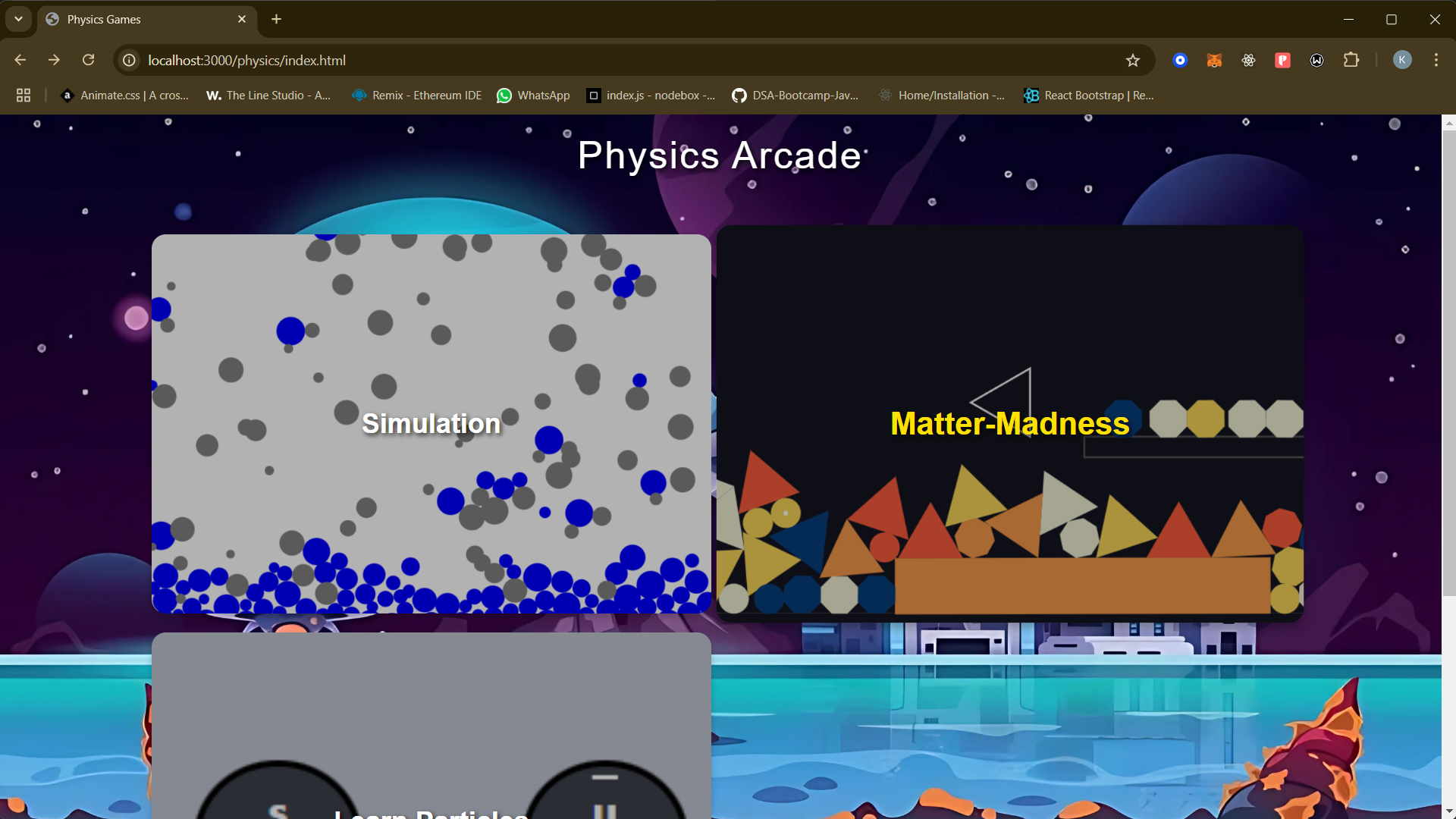
Task: Bookmark this page with the star icon
Action: (1132, 61)
